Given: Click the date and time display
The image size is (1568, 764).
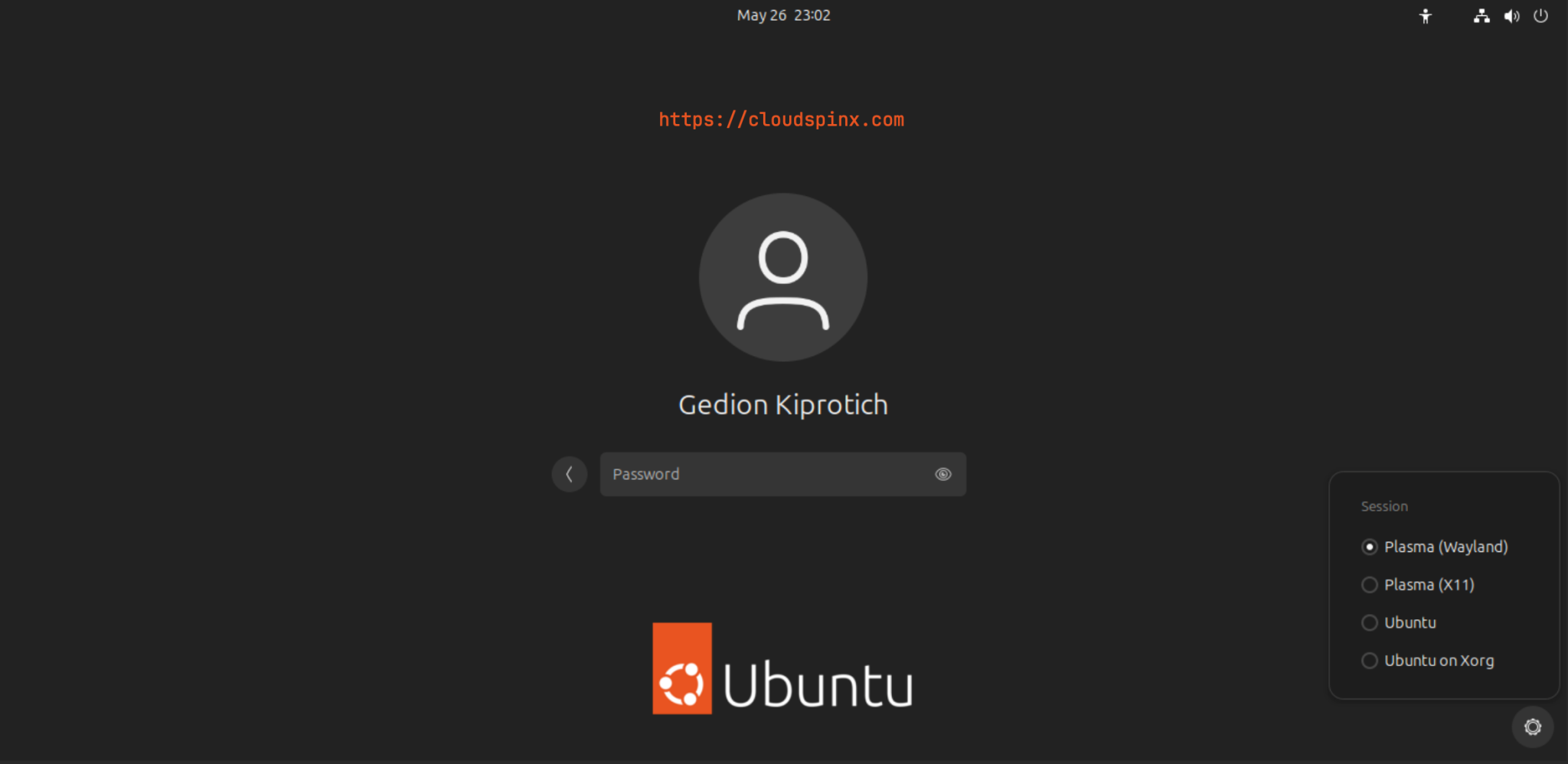Looking at the screenshot, I should point(783,15).
